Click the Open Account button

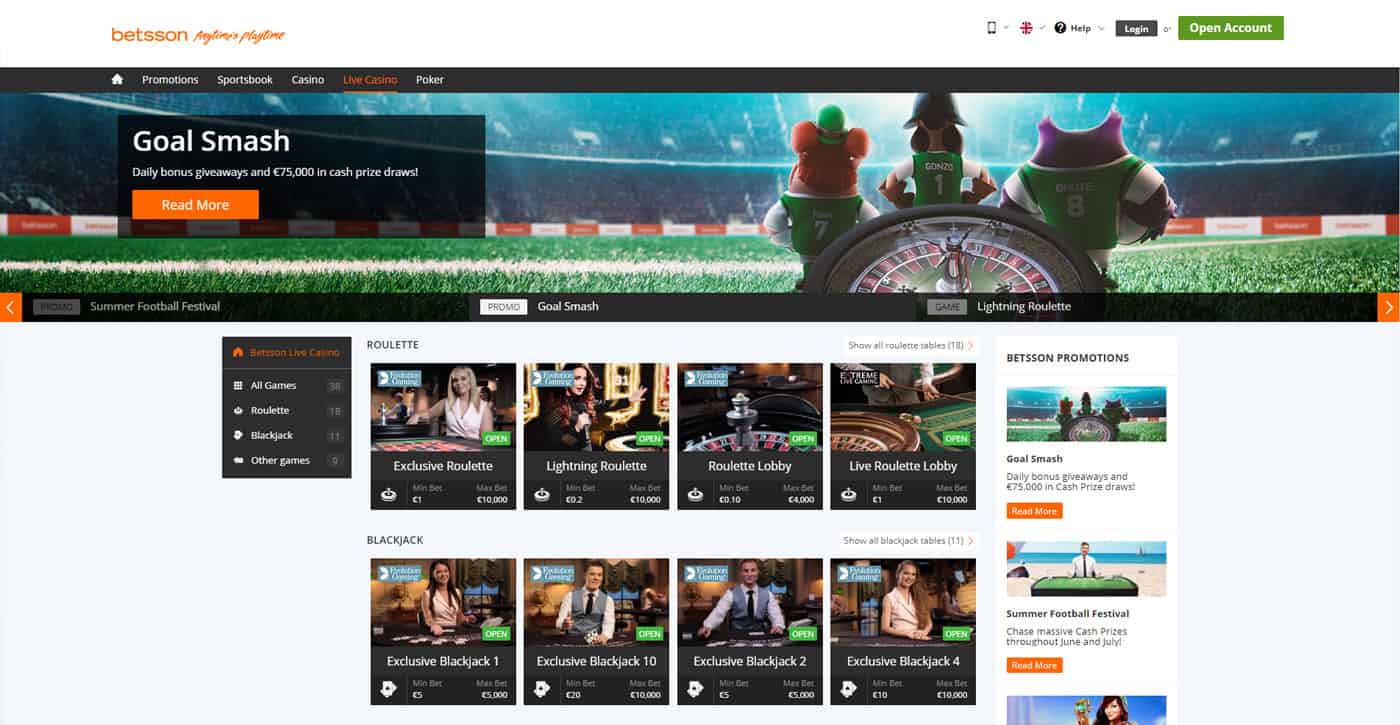pos(1230,28)
